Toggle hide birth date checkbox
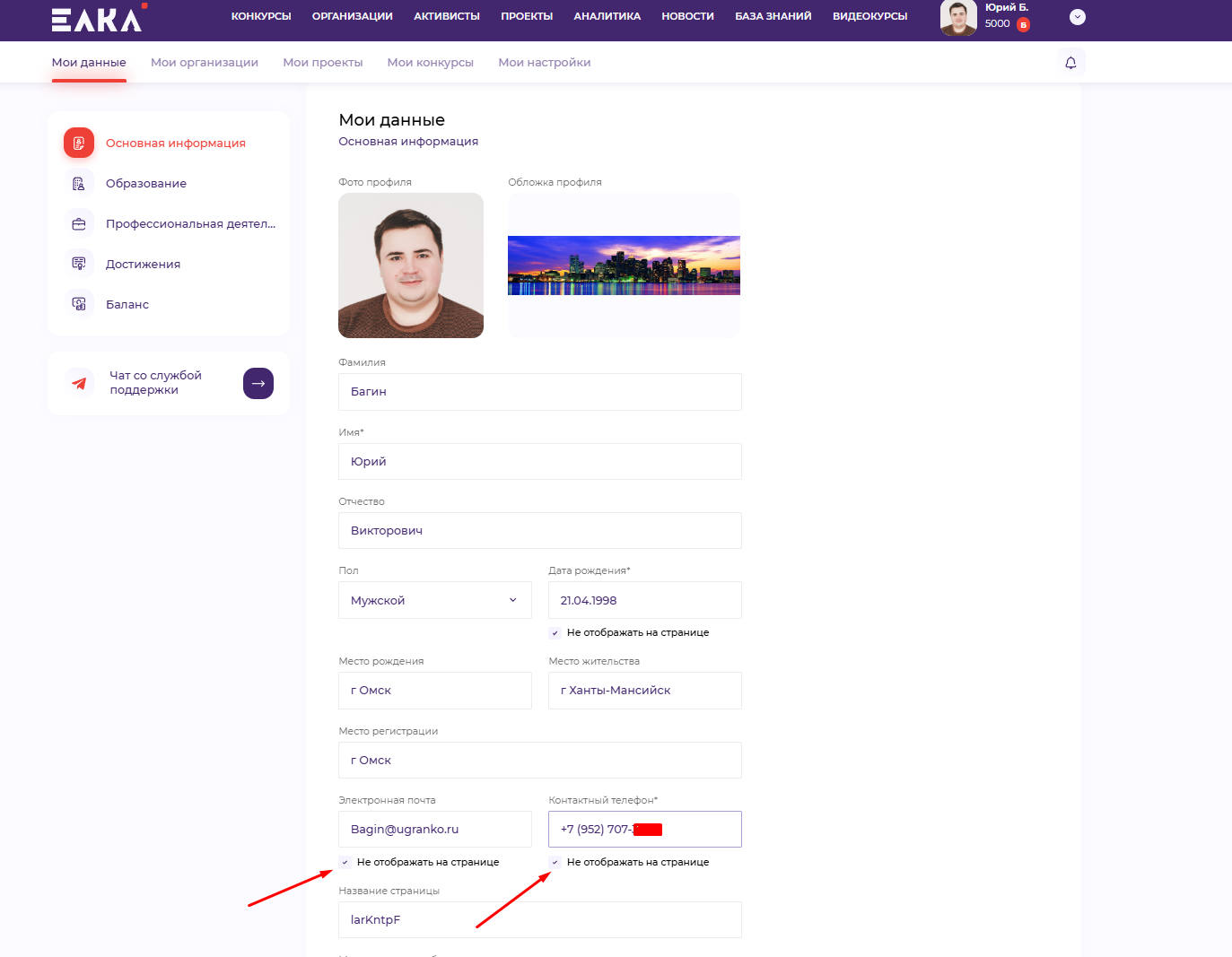 click(x=555, y=633)
